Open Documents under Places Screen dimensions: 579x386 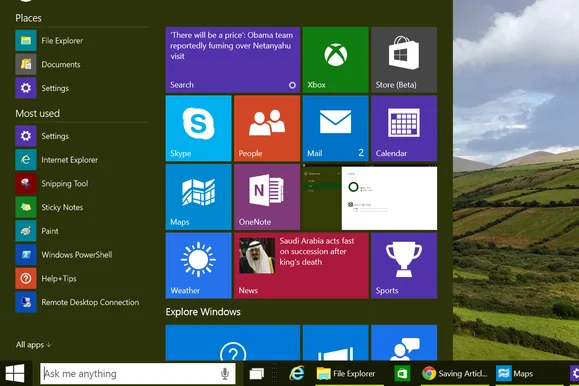(x=82, y=64)
